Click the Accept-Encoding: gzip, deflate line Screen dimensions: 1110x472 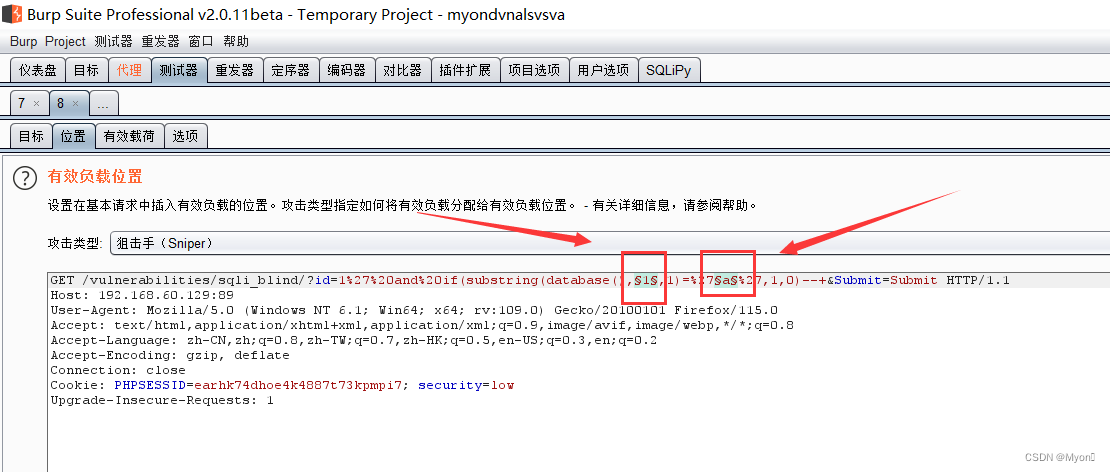pyautogui.click(x=170, y=355)
